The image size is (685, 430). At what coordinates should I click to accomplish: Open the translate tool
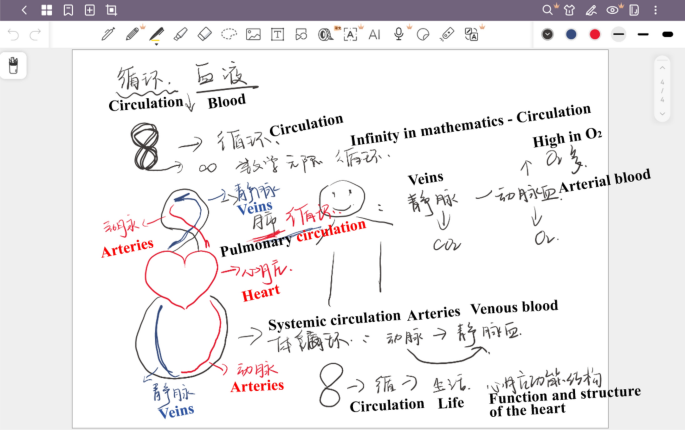471,35
